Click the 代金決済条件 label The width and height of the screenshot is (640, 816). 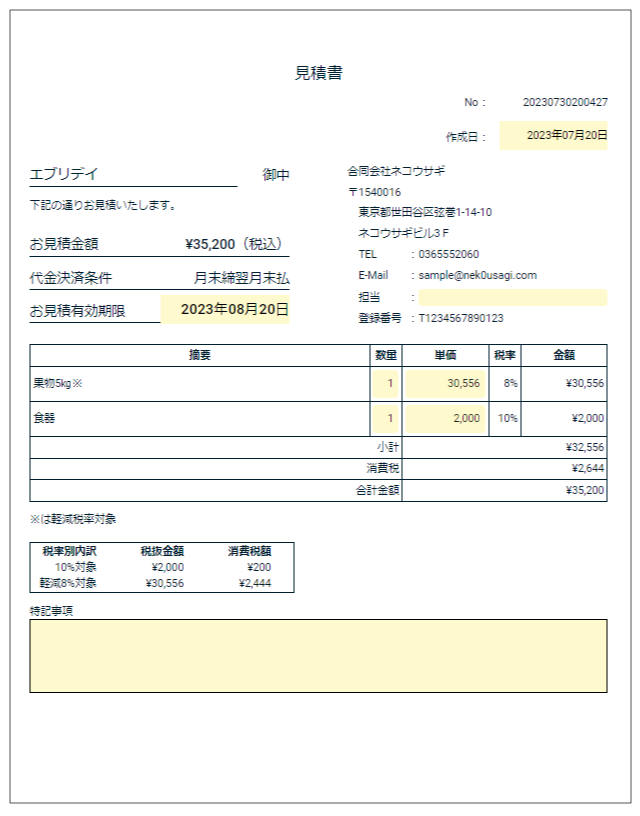[71, 278]
